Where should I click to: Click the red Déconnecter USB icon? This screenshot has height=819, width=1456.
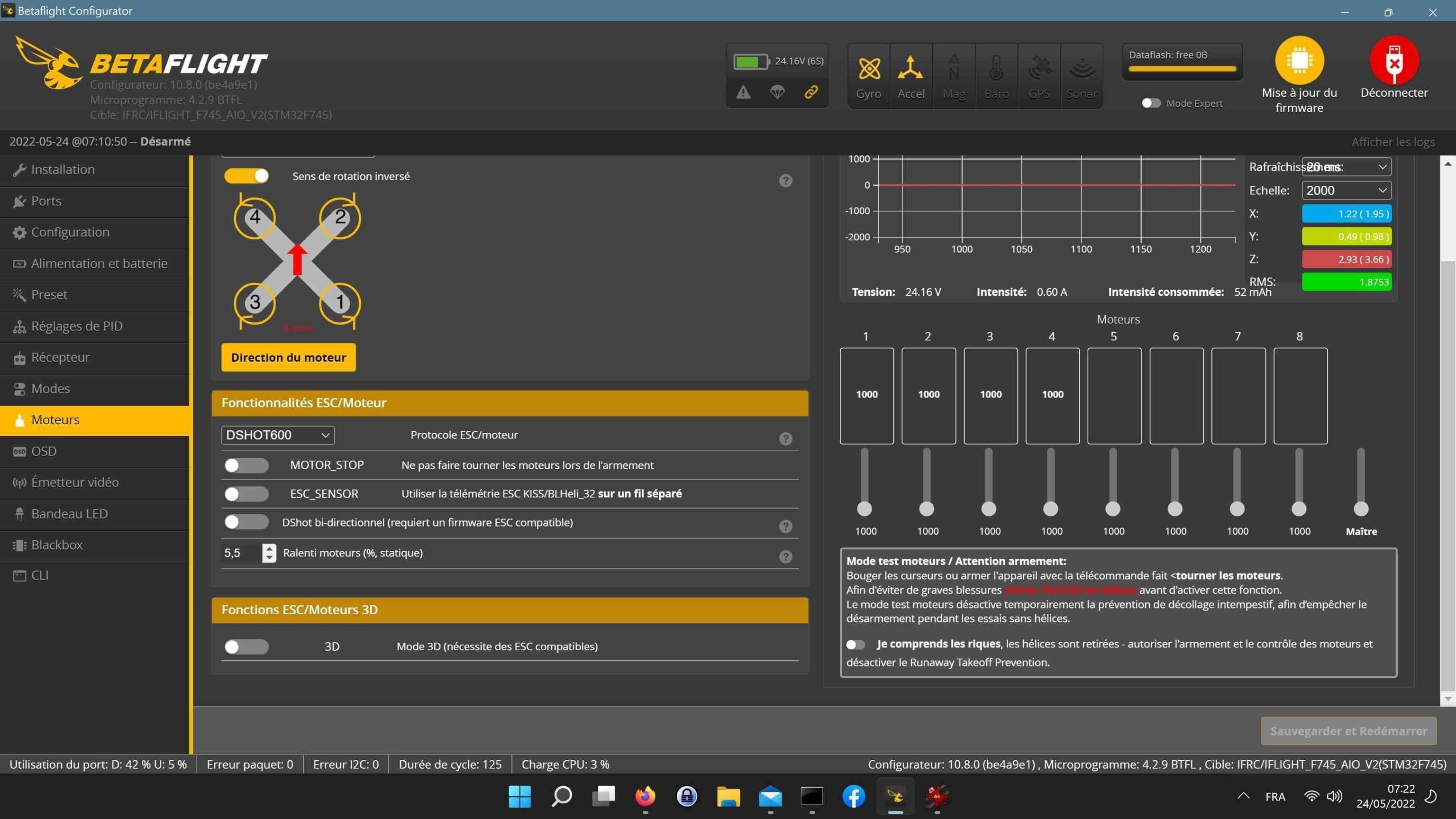[1393, 61]
